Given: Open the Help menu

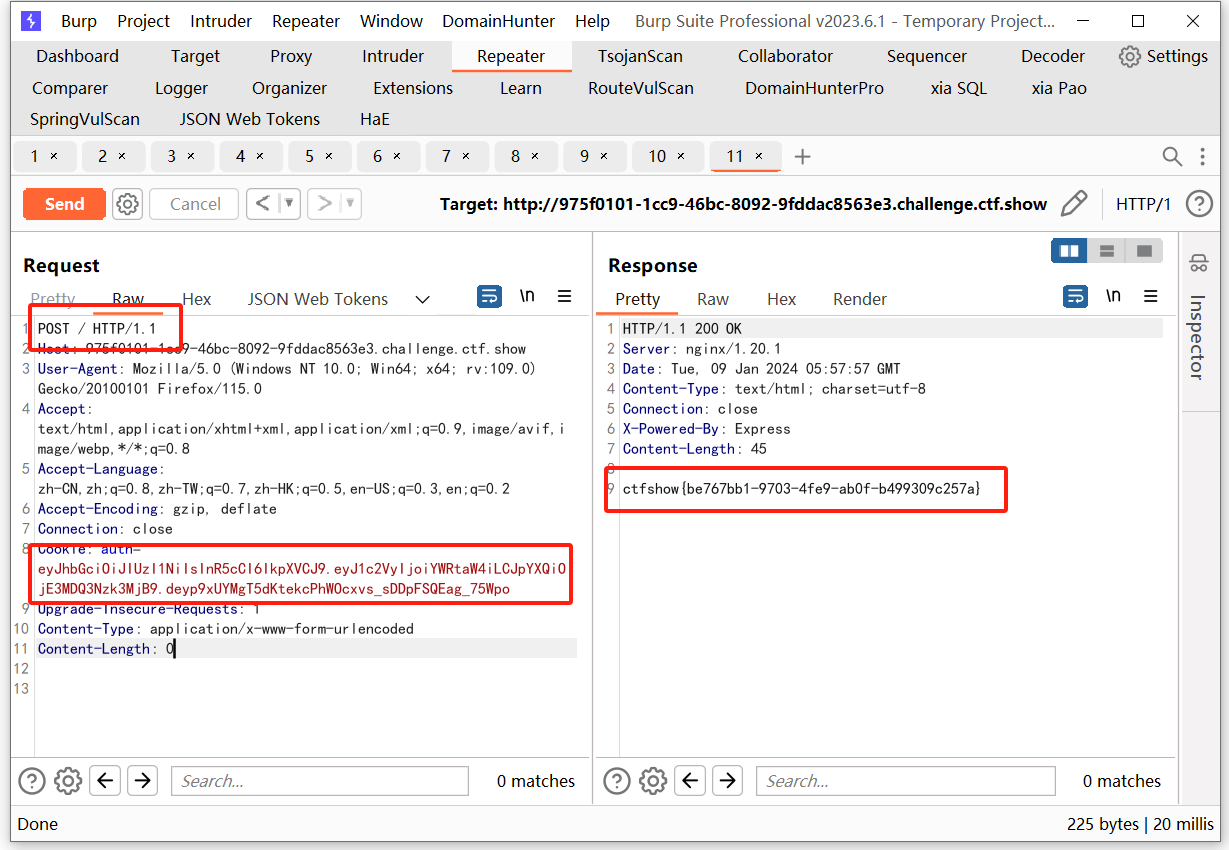Looking at the screenshot, I should point(592,21).
